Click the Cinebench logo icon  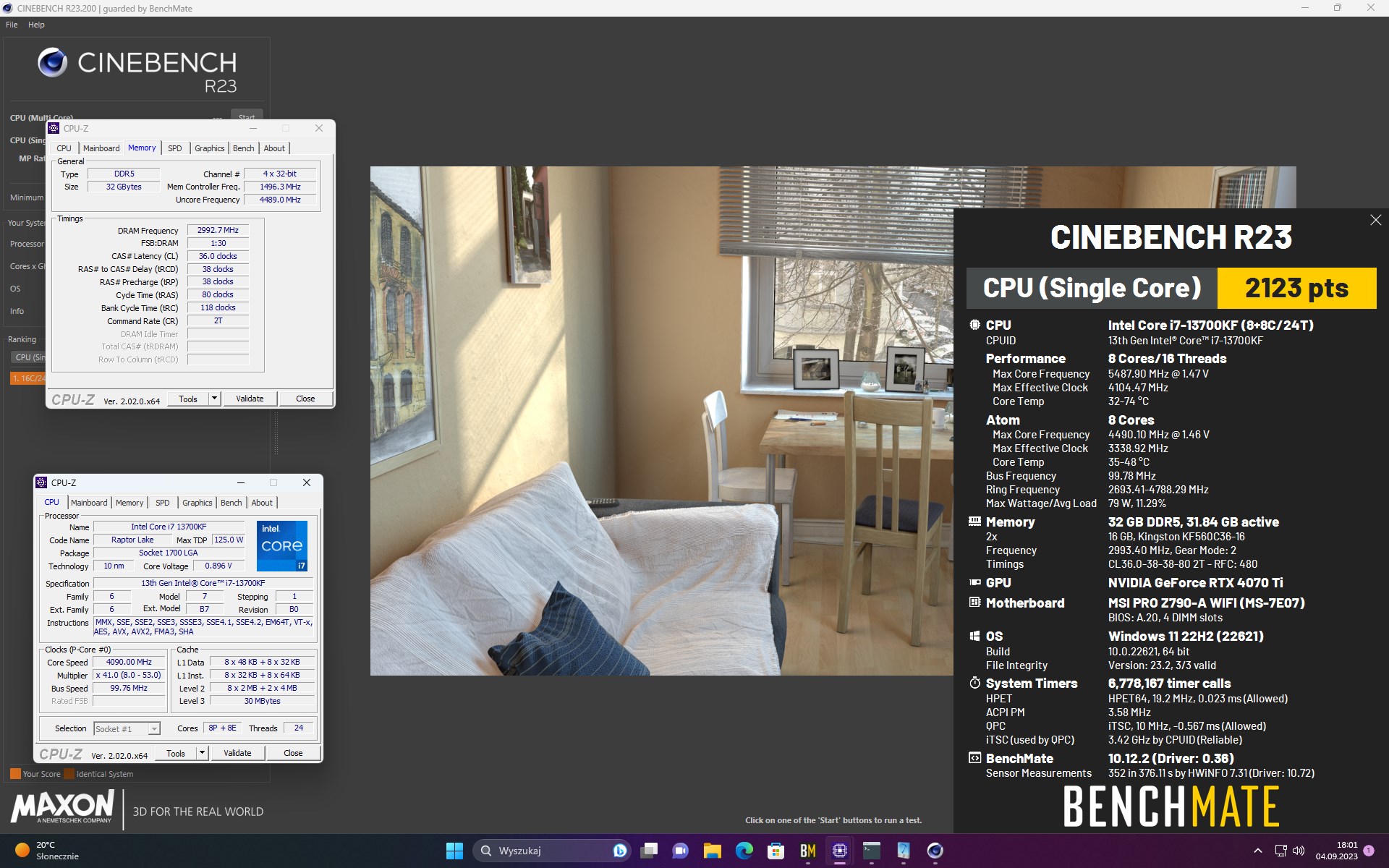pos(52,63)
